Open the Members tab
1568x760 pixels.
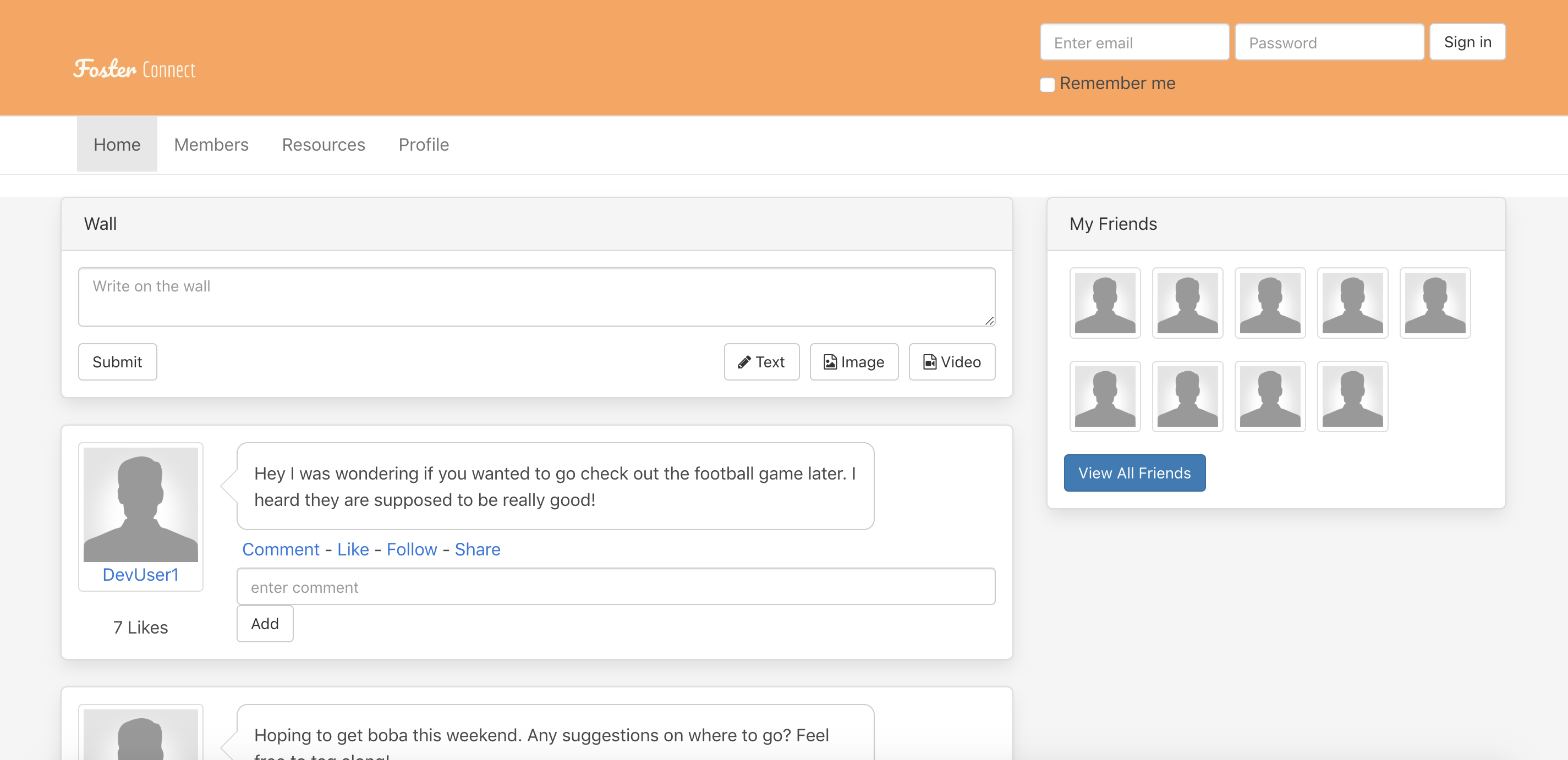coord(211,145)
